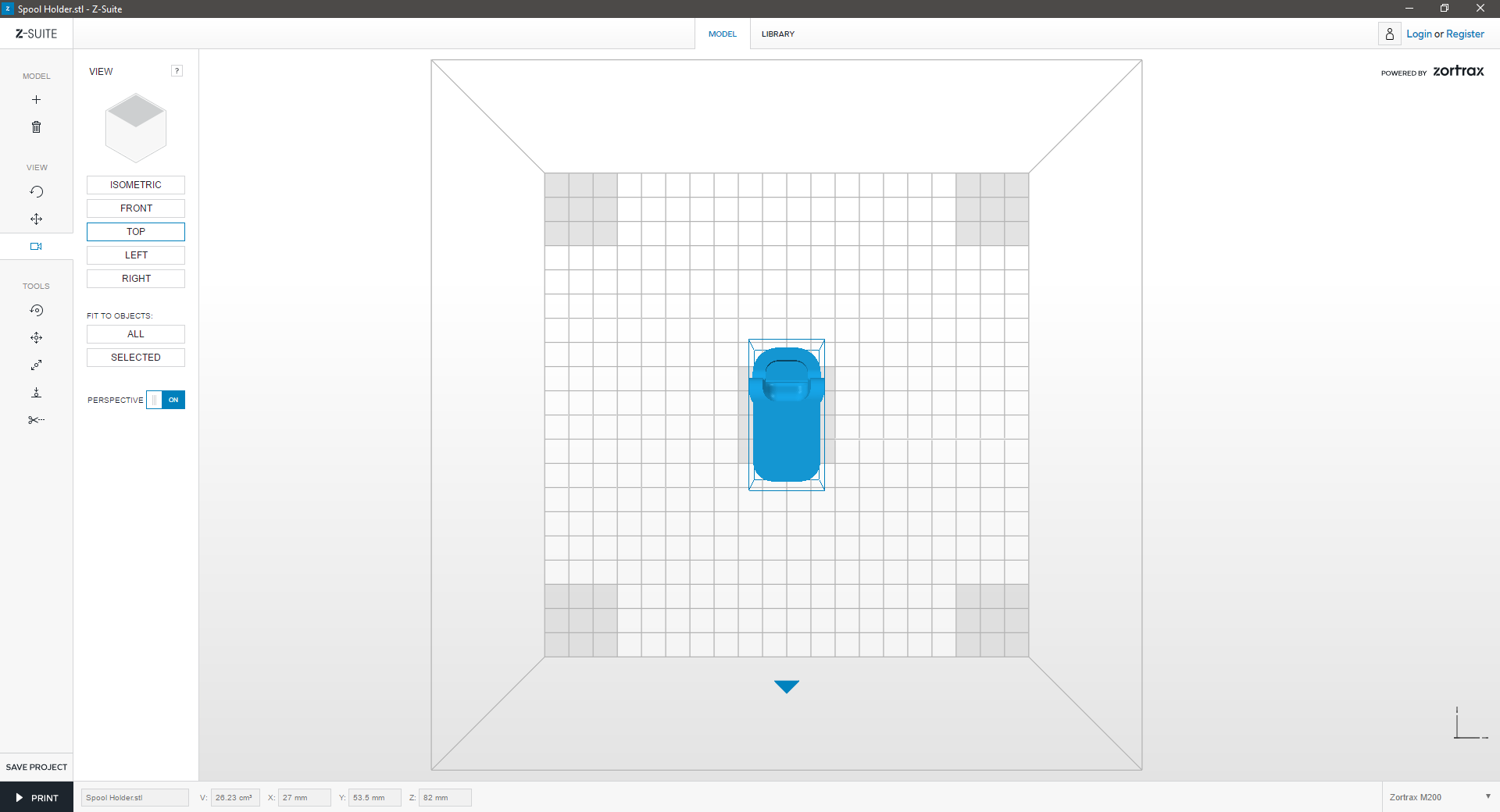The image size is (1500, 812).
Task: Click the delete model trash icon
Action: (x=36, y=127)
